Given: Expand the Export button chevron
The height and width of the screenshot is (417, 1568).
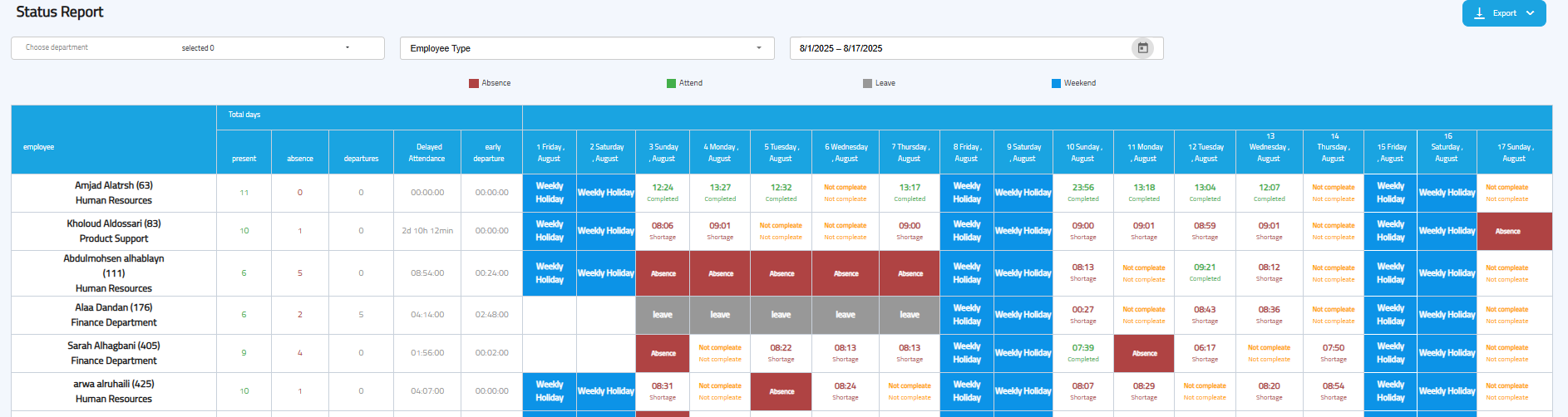Looking at the screenshot, I should 1530,13.
